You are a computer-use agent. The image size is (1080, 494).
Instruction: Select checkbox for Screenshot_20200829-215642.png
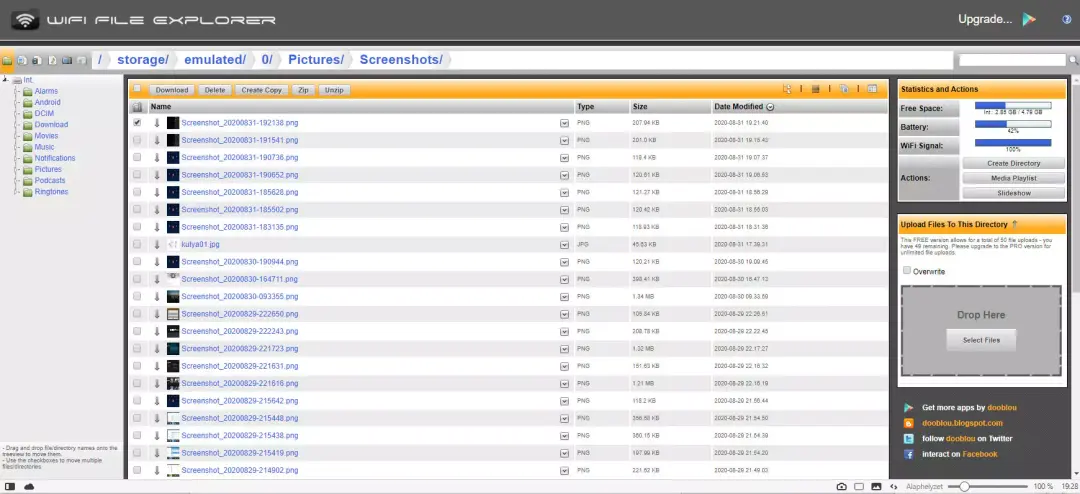pyautogui.click(x=137, y=400)
